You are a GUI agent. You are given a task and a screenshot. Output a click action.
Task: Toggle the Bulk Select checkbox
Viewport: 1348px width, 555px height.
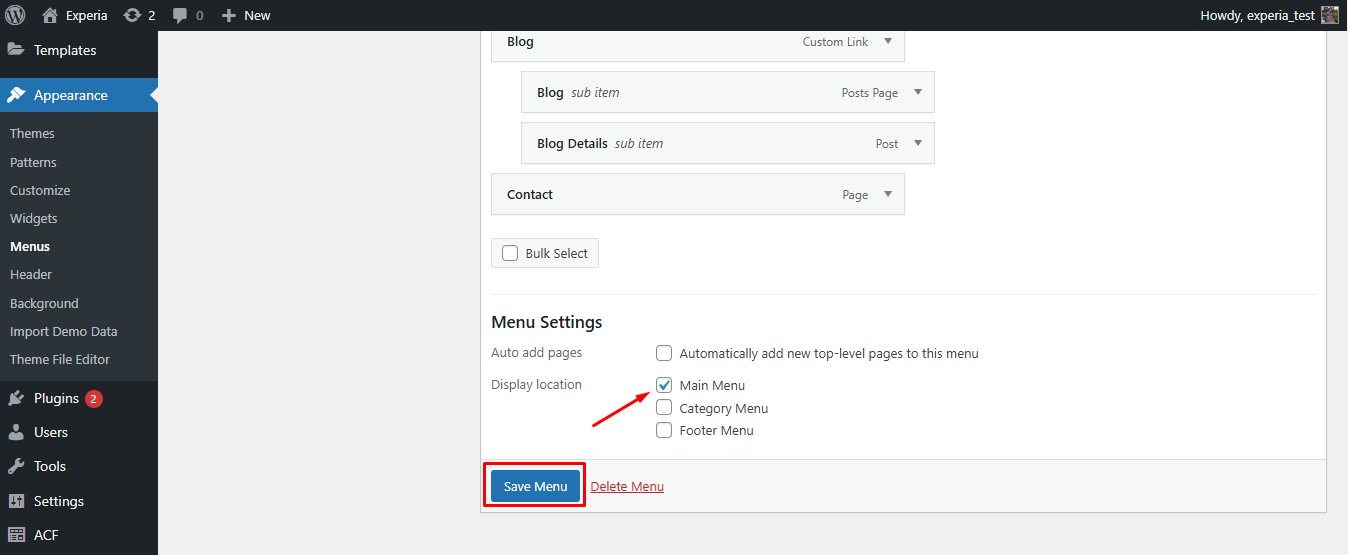tap(510, 253)
